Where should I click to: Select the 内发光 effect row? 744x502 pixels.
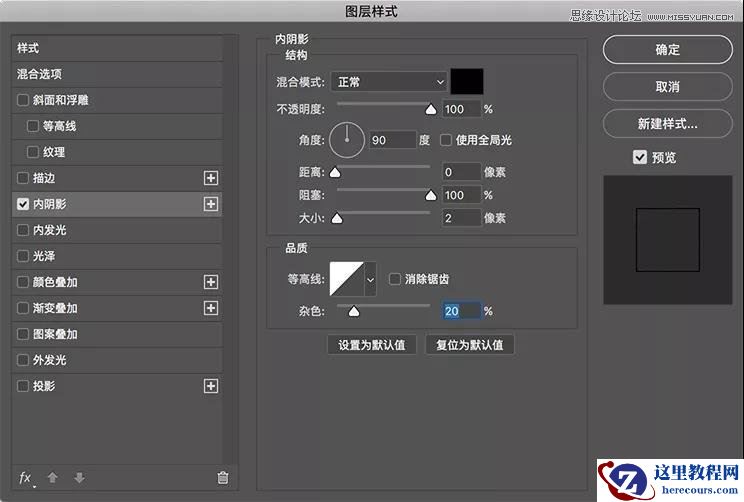tap(117, 230)
